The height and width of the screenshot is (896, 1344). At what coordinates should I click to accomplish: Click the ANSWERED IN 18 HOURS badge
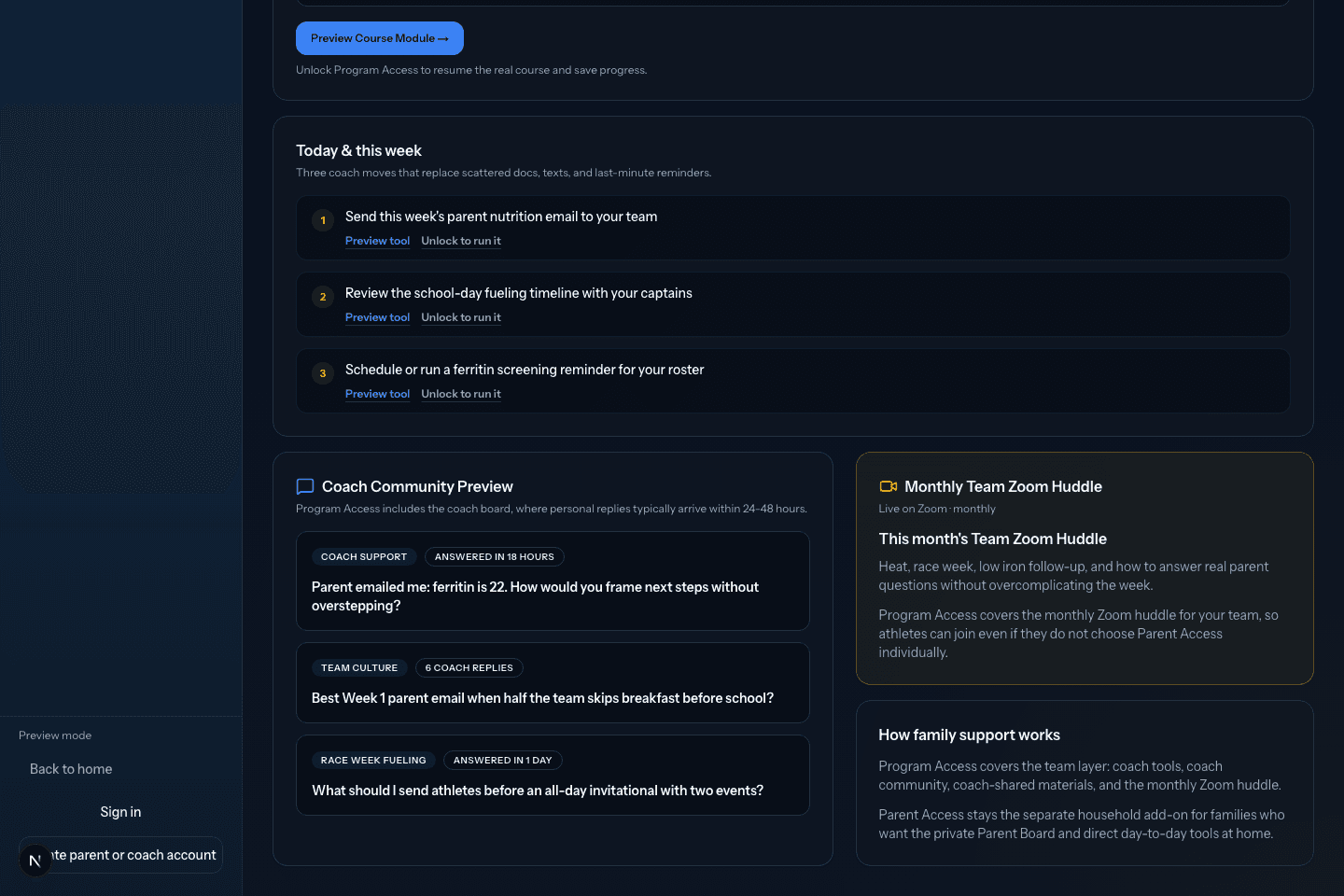[x=494, y=556]
